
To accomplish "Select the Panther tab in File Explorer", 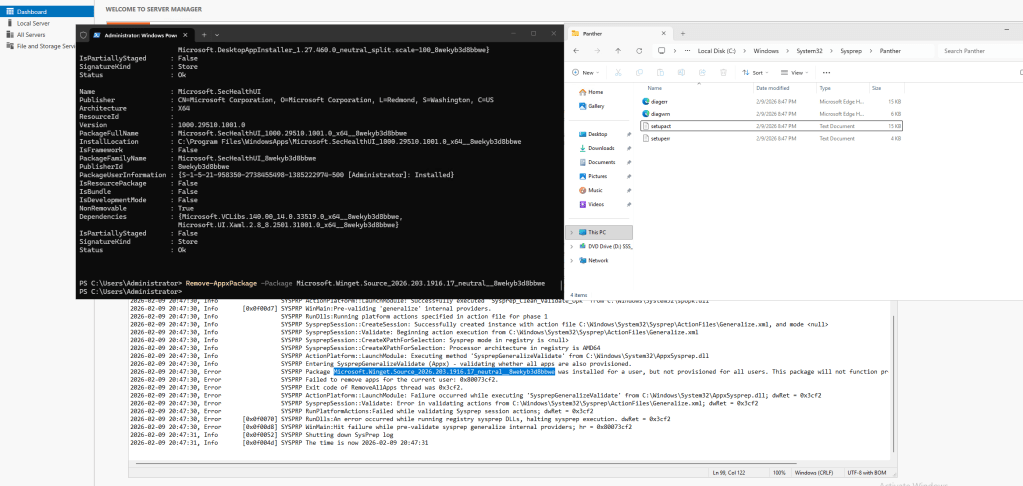I will [610, 32].
